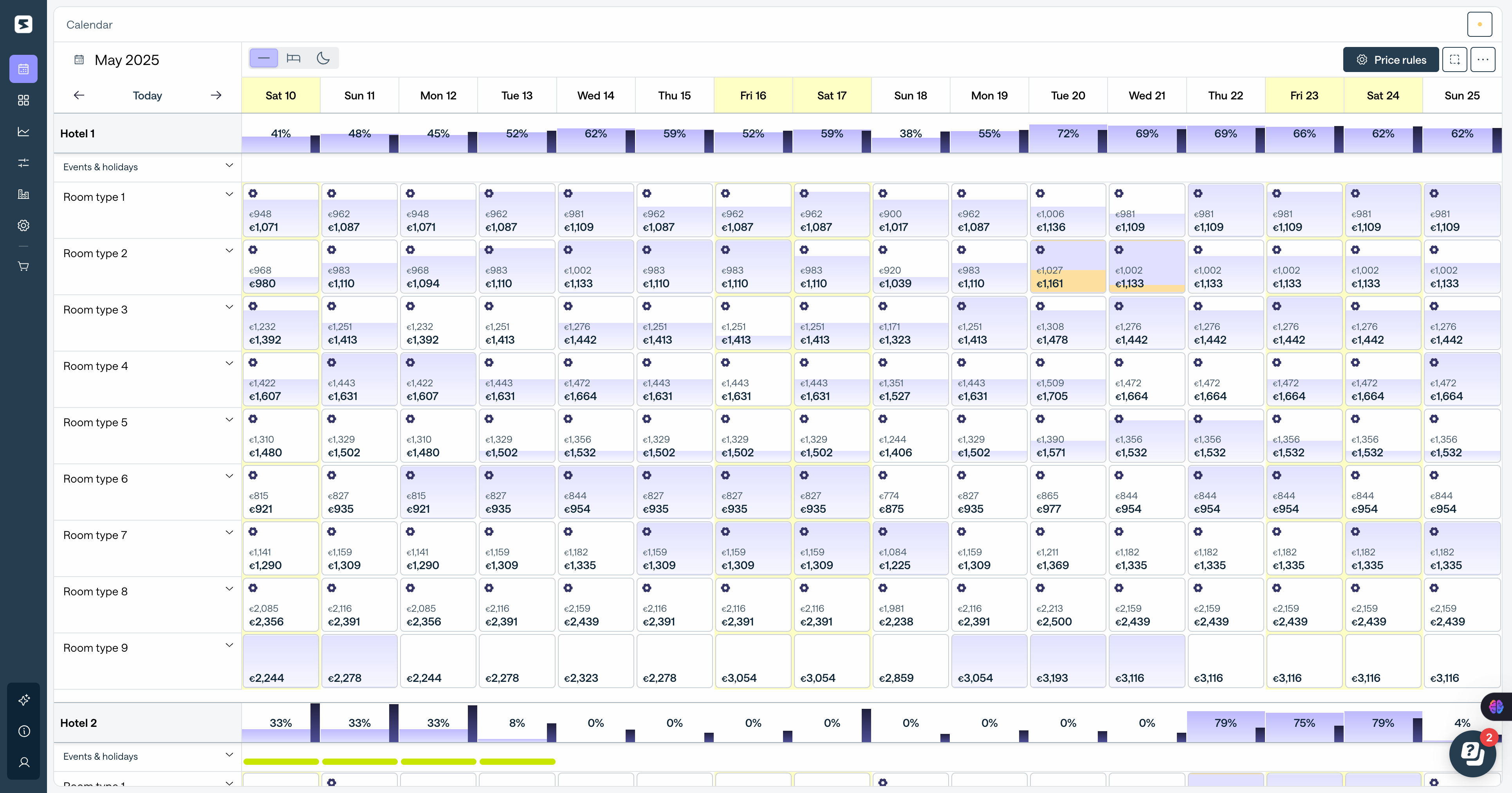Expand Room type 9 with its chevron
The image size is (1512, 793).
pyautogui.click(x=229, y=645)
